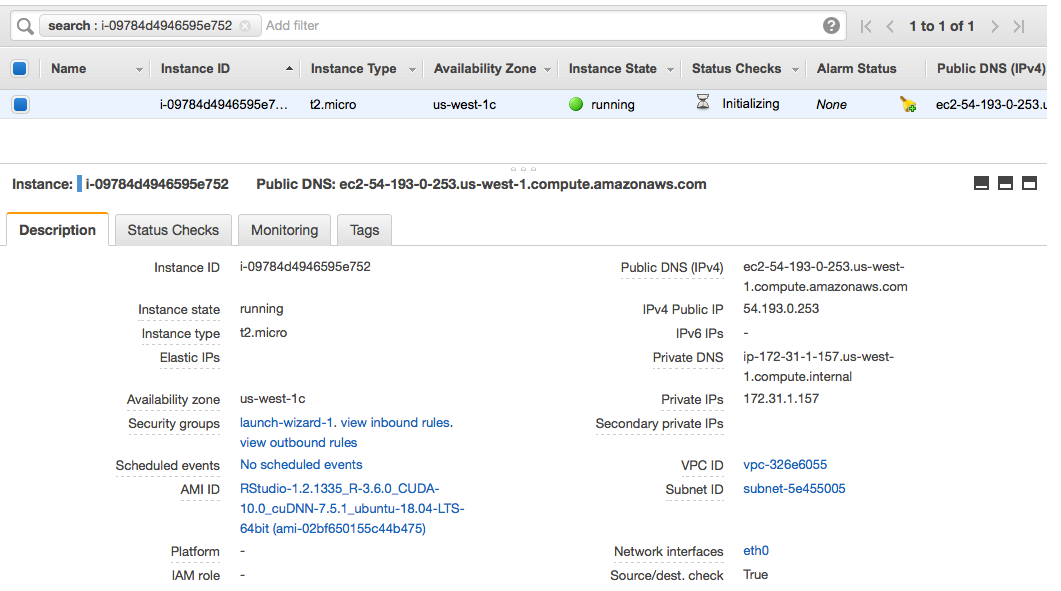Image resolution: width=1061 pixels, height=591 pixels.
Task: Go to last page of results
Action: coord(1019,26)
